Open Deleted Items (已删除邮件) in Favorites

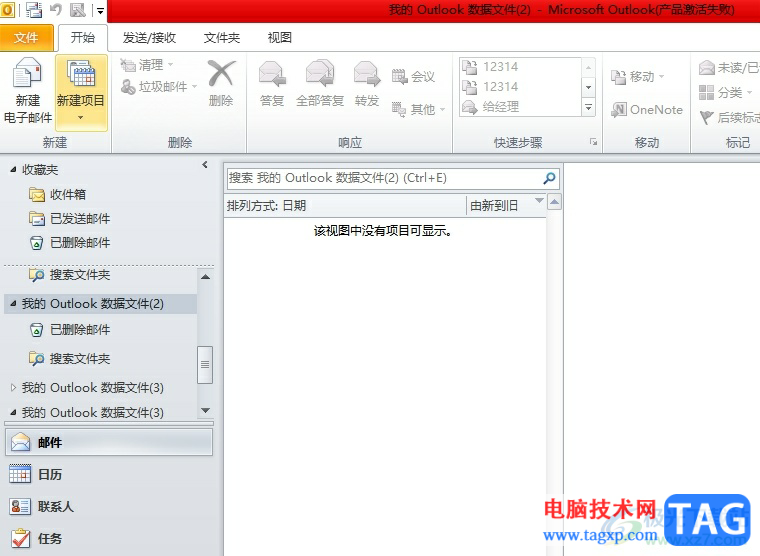[69, 242]
